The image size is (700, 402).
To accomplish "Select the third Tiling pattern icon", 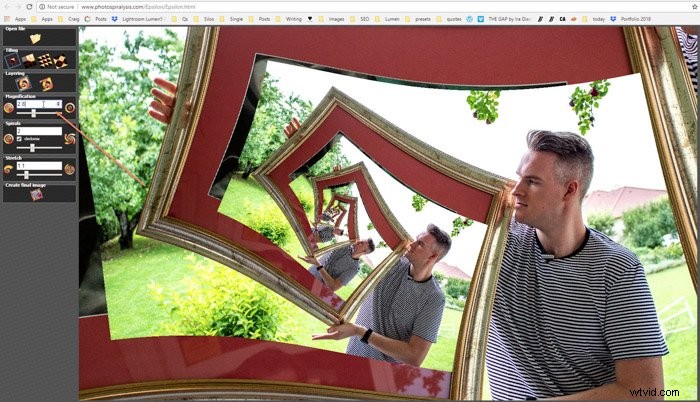I will click(45, 60).
